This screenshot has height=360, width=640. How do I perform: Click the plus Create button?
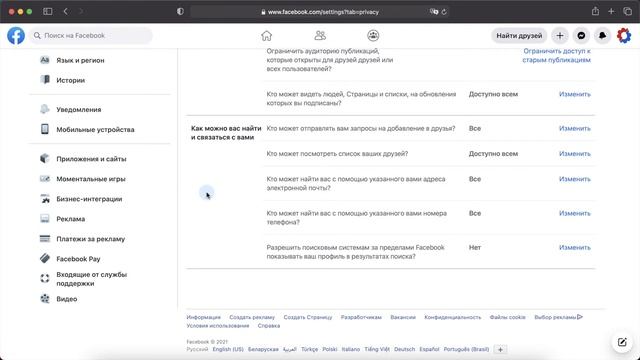[560, 36]
